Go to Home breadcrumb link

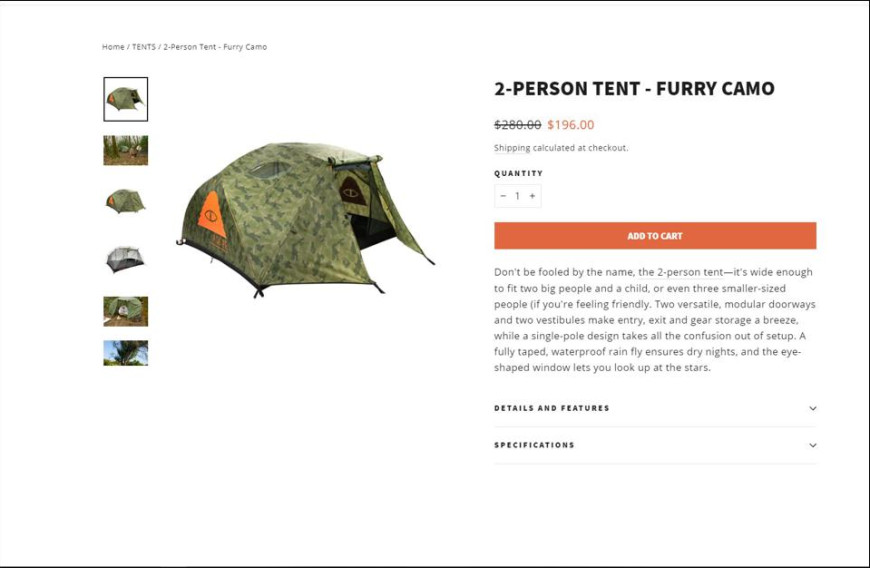click(113, 47)
